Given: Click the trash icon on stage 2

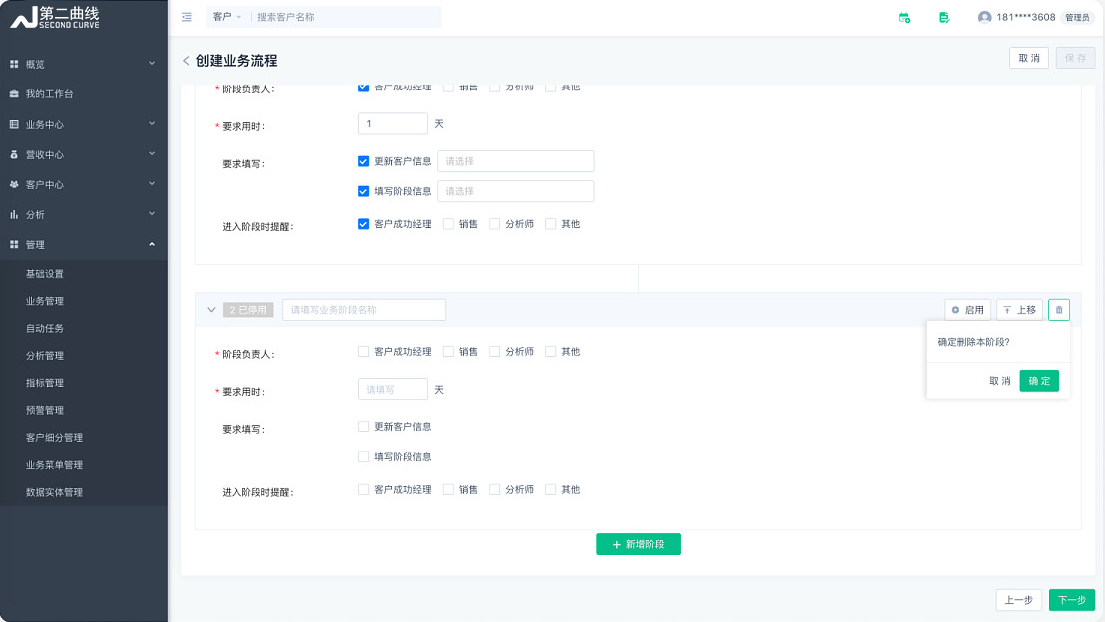Looking at the screenshot, I should (1058, 309).
